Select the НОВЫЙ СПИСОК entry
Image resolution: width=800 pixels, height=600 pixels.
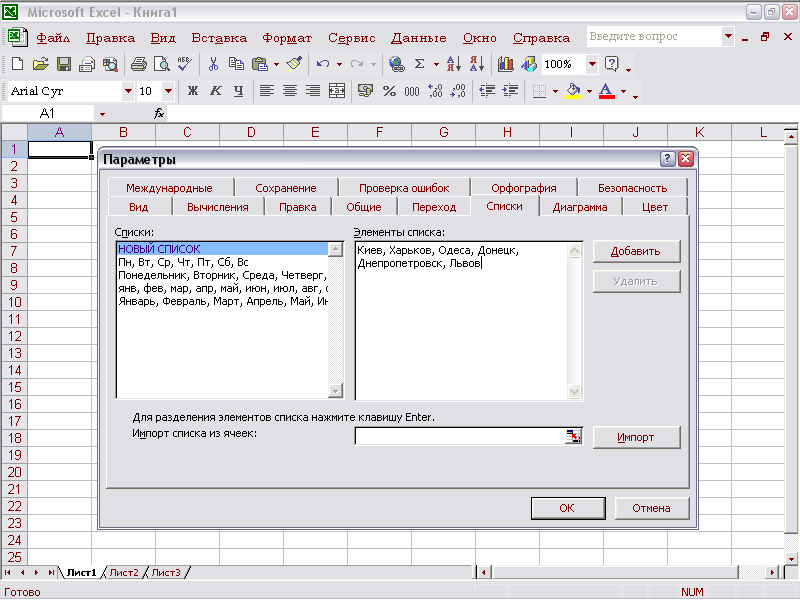pos(222,249)
